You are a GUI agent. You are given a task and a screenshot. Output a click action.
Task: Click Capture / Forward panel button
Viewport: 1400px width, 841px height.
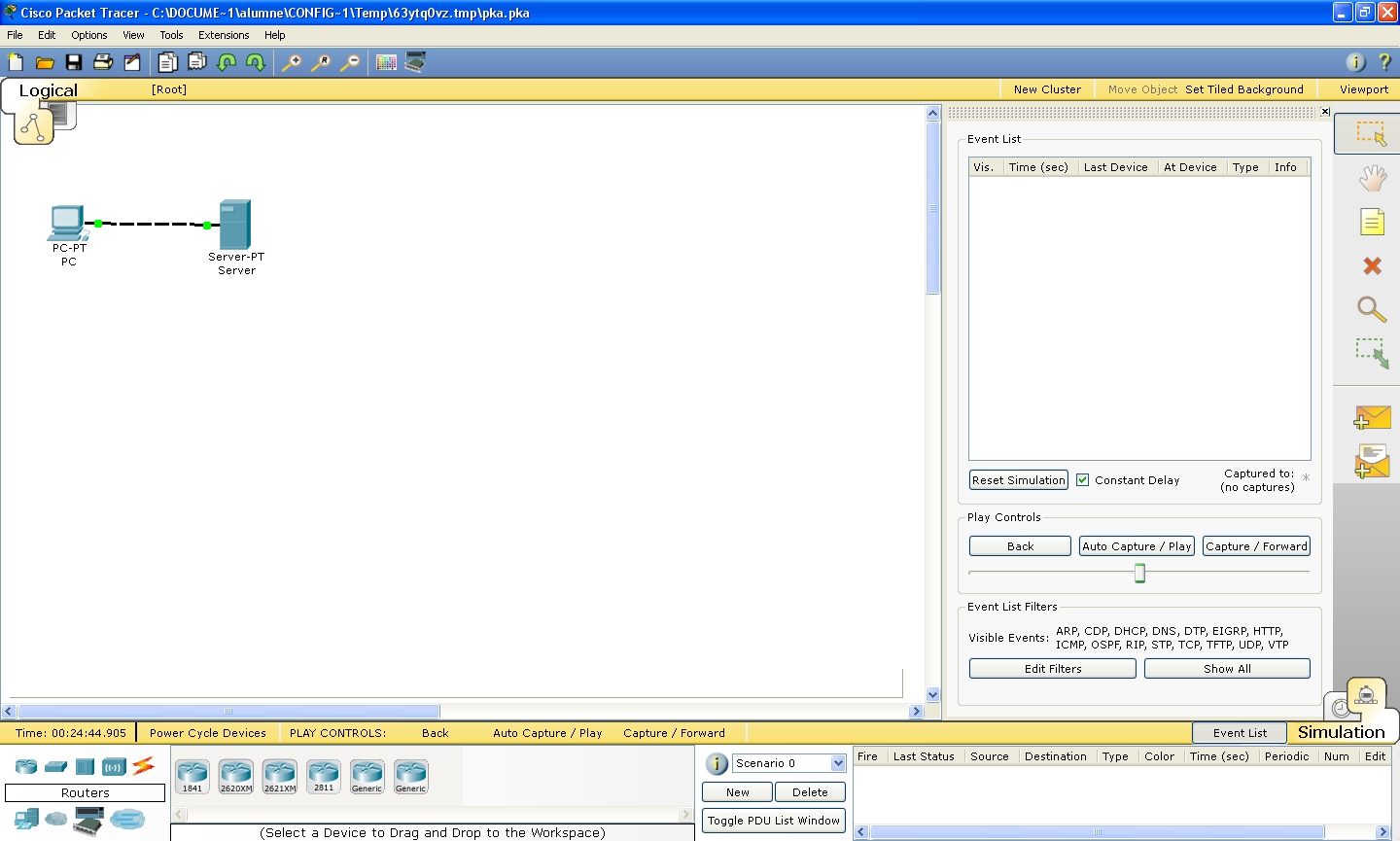(x=1256, y=546)
